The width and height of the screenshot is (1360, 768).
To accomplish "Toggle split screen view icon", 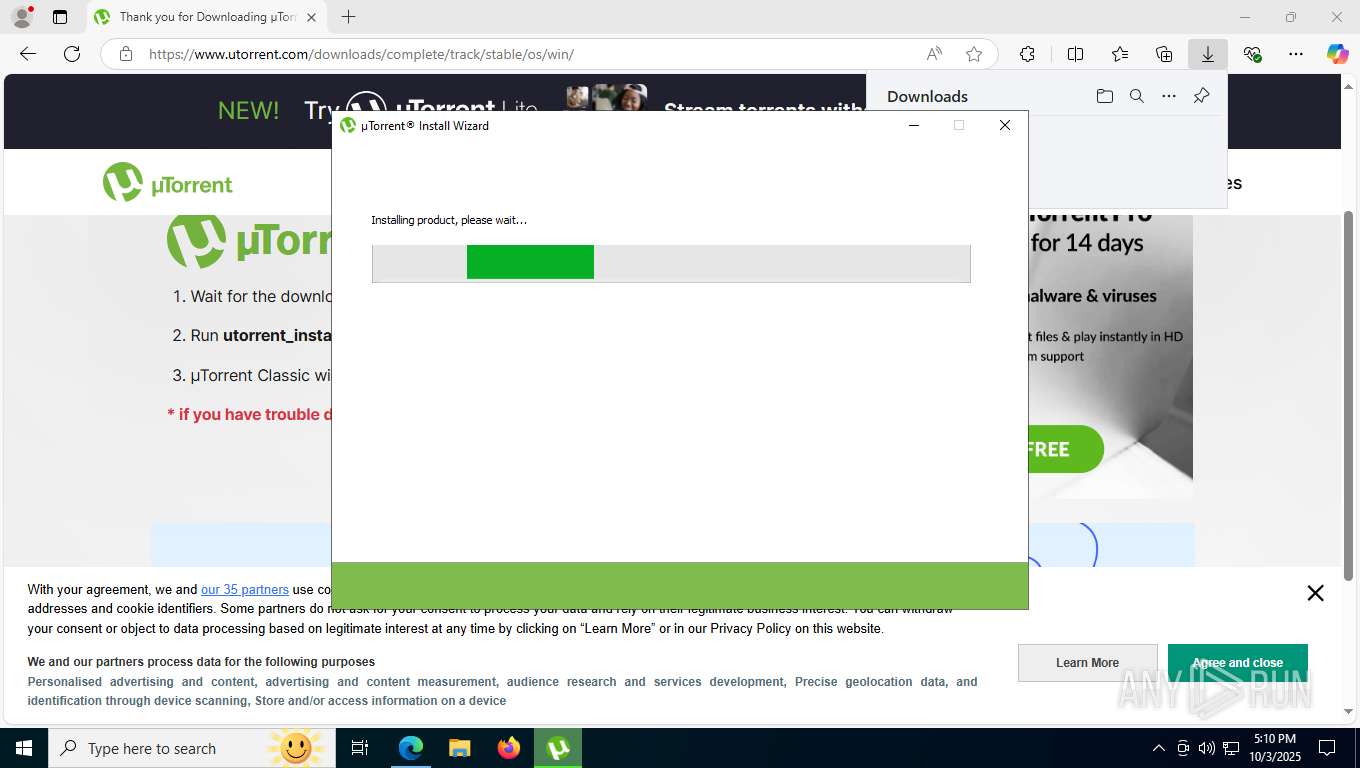I will pyautogui.click(x=1076, y=54).
